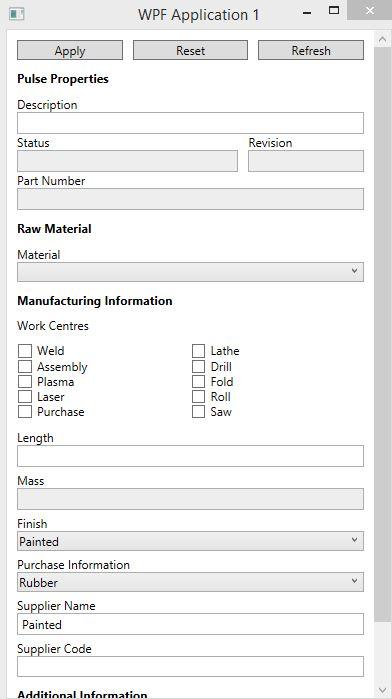Enable the Assembly checkbox
392x699 pixels.
pos(25,366)
